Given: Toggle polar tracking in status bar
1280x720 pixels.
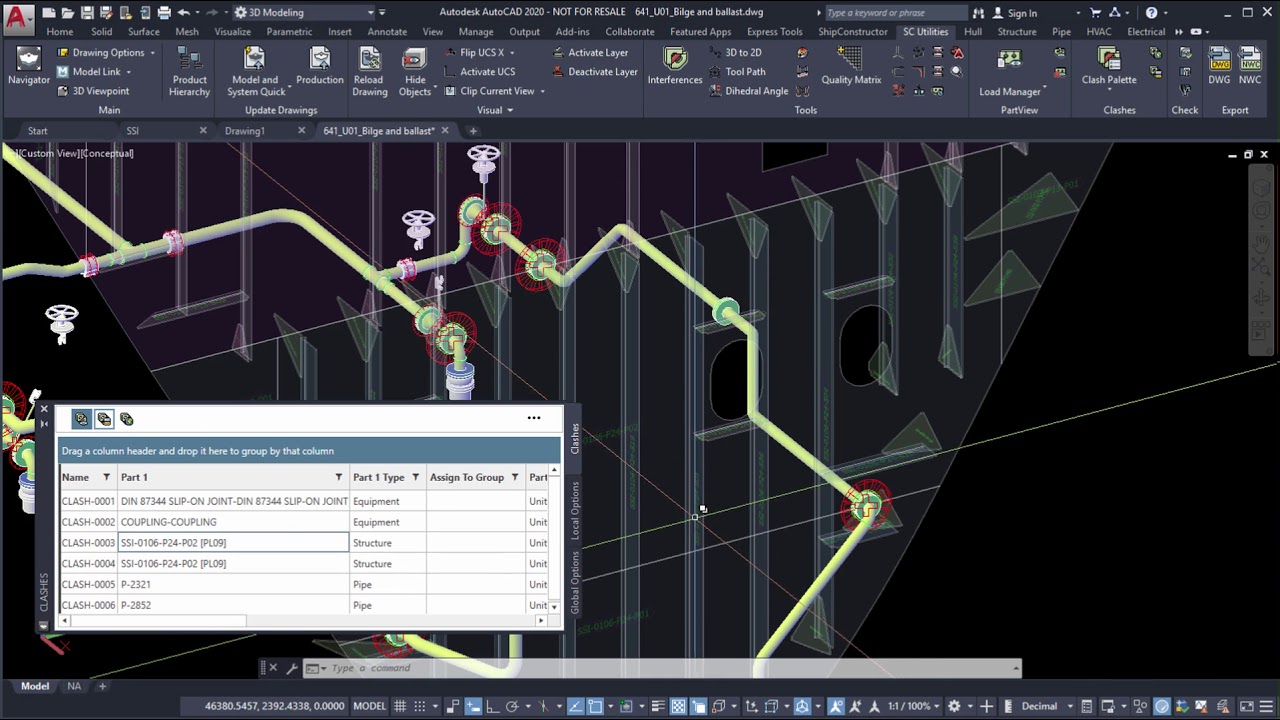Looking at the screenshot, I should point(511,706).
